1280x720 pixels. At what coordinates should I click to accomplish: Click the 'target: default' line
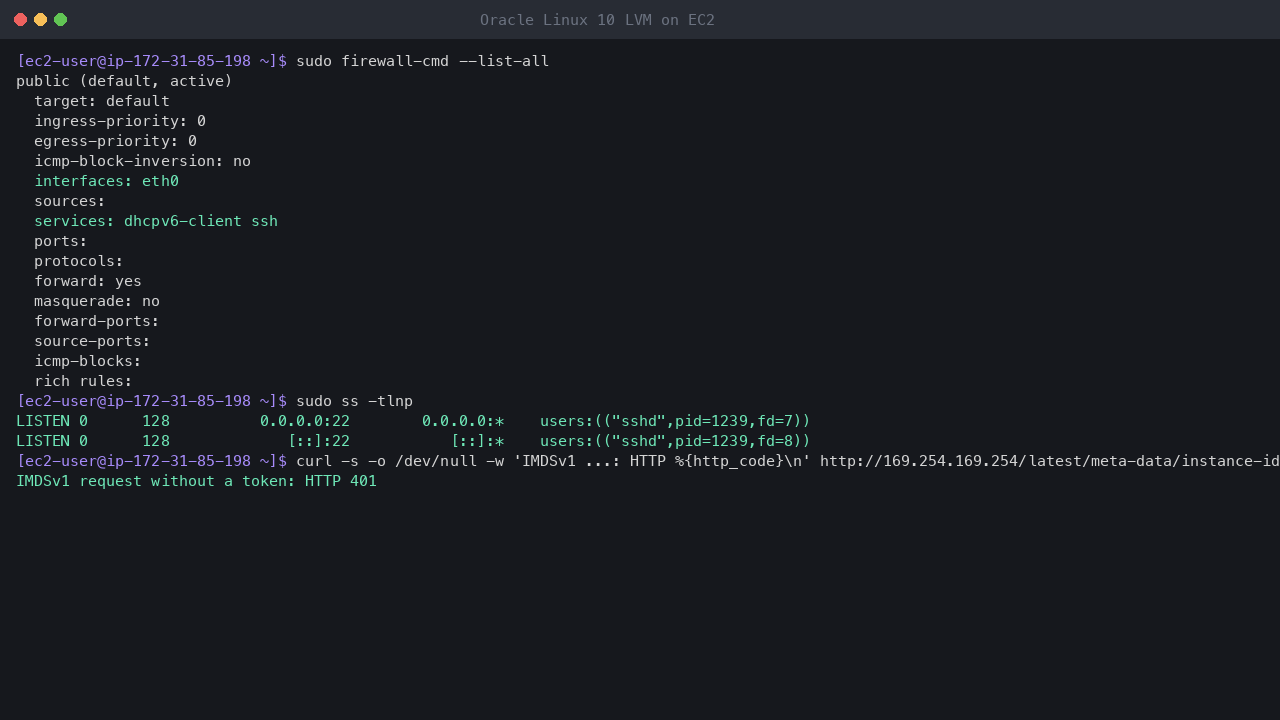[x=102, y=101]
